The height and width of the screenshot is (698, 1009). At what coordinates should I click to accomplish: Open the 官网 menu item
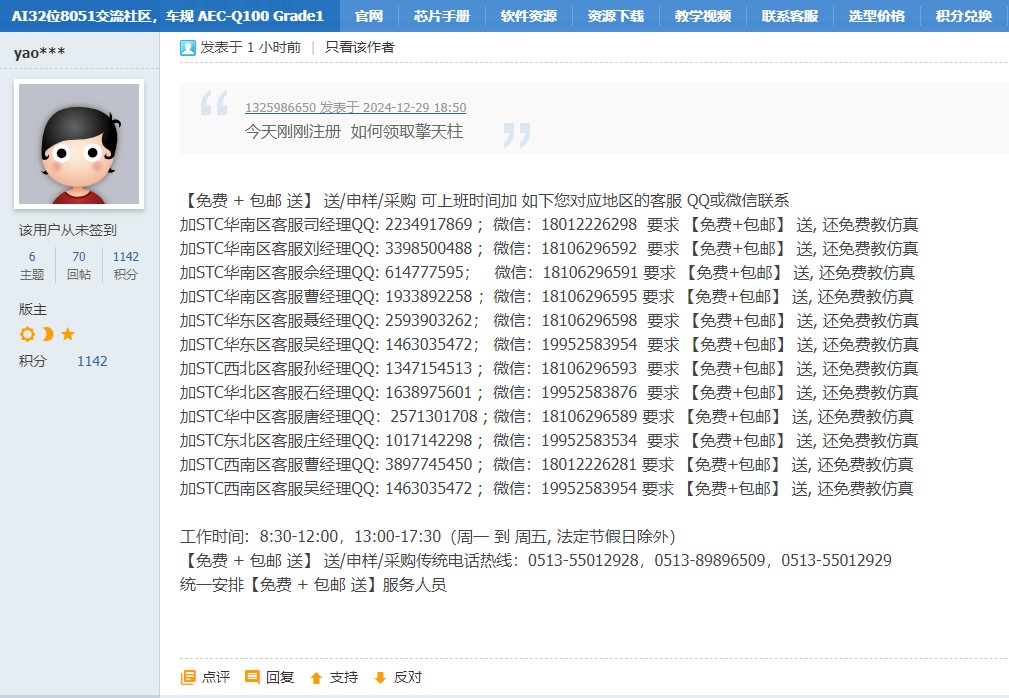[369, 16]
